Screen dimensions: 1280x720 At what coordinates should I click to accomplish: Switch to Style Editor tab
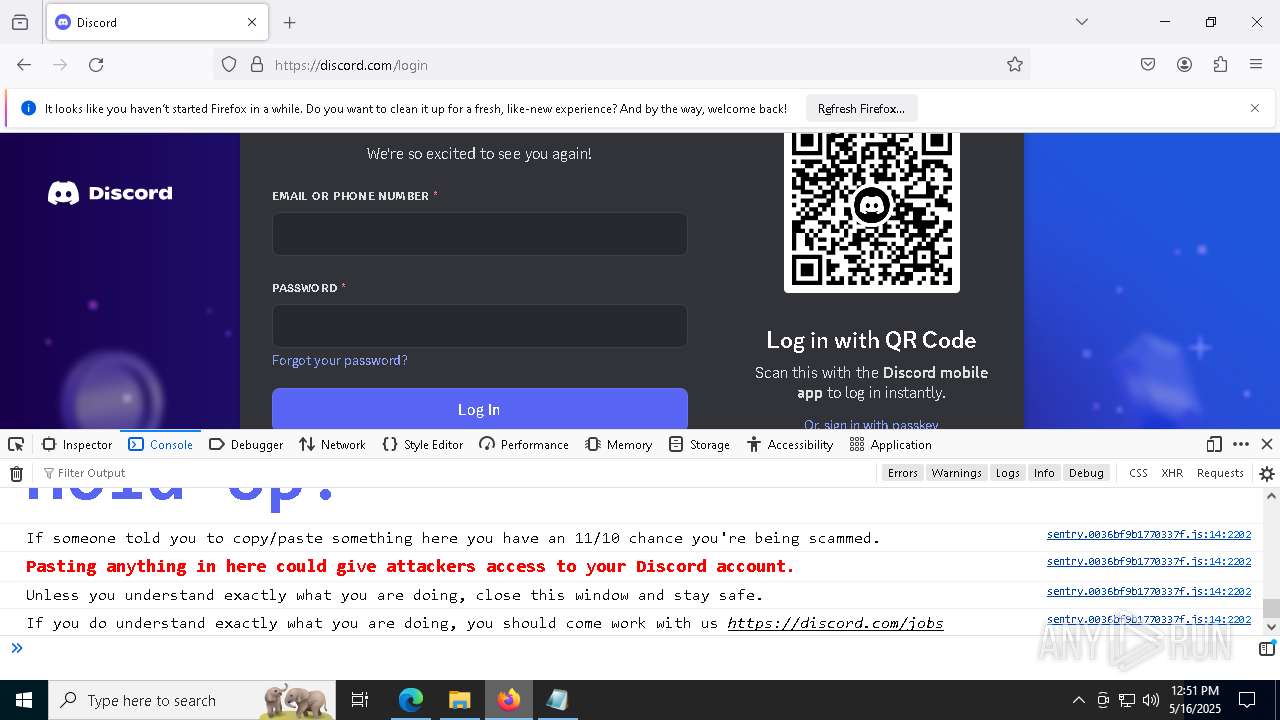pos(423,444)
